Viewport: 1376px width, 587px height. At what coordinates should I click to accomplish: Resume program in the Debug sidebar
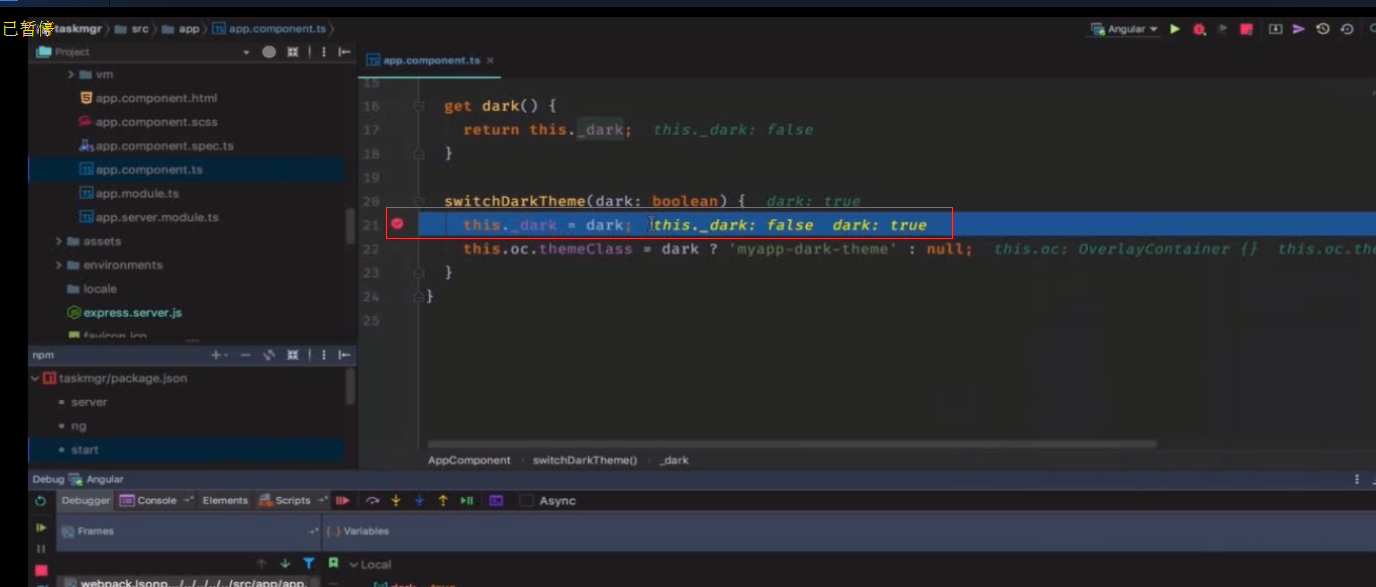coord(41,527)
